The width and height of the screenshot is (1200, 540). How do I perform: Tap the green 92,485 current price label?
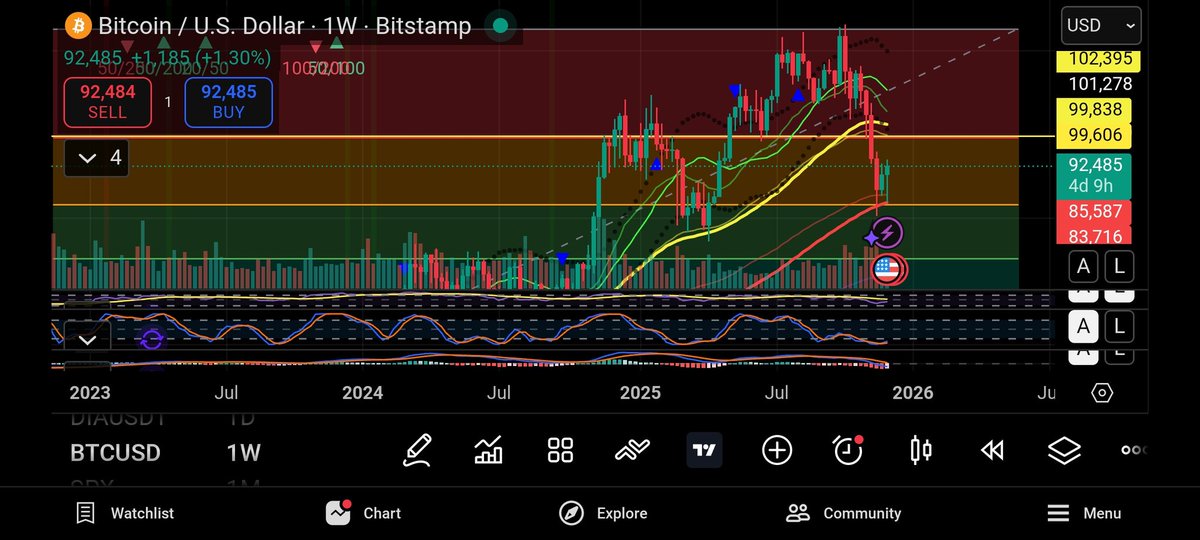point(1092,175)
